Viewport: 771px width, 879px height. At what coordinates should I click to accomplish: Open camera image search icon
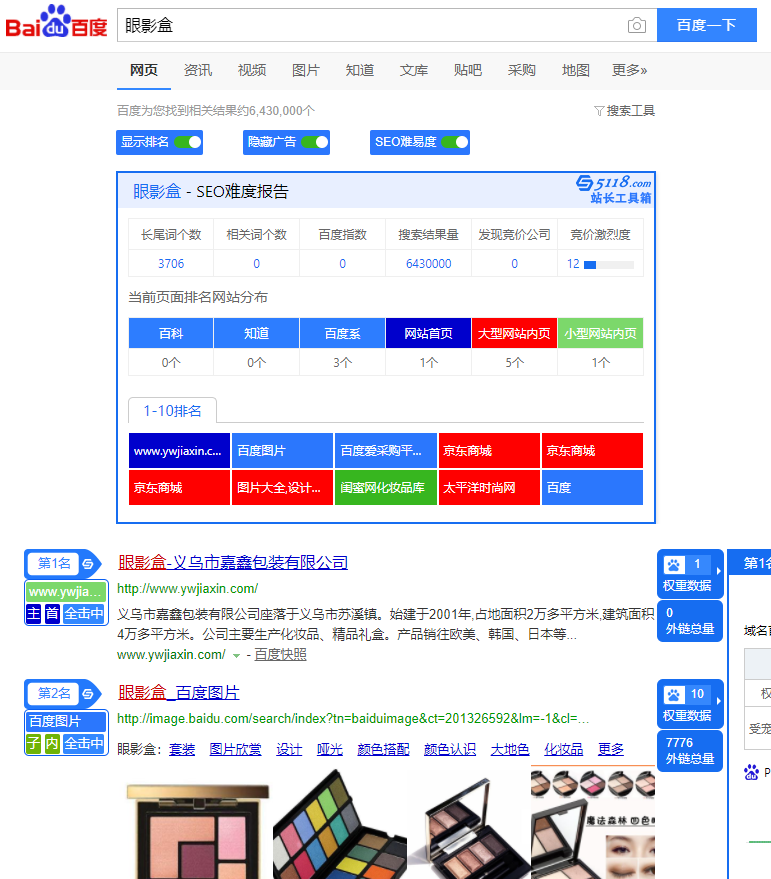click(636, 25)
